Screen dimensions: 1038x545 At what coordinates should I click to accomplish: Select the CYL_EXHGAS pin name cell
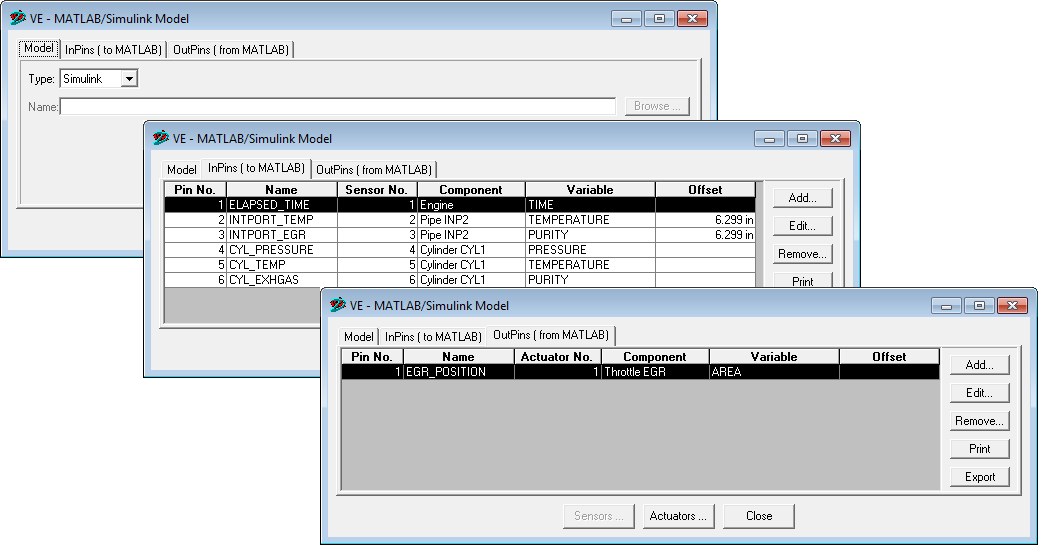(x=282, y=279)
